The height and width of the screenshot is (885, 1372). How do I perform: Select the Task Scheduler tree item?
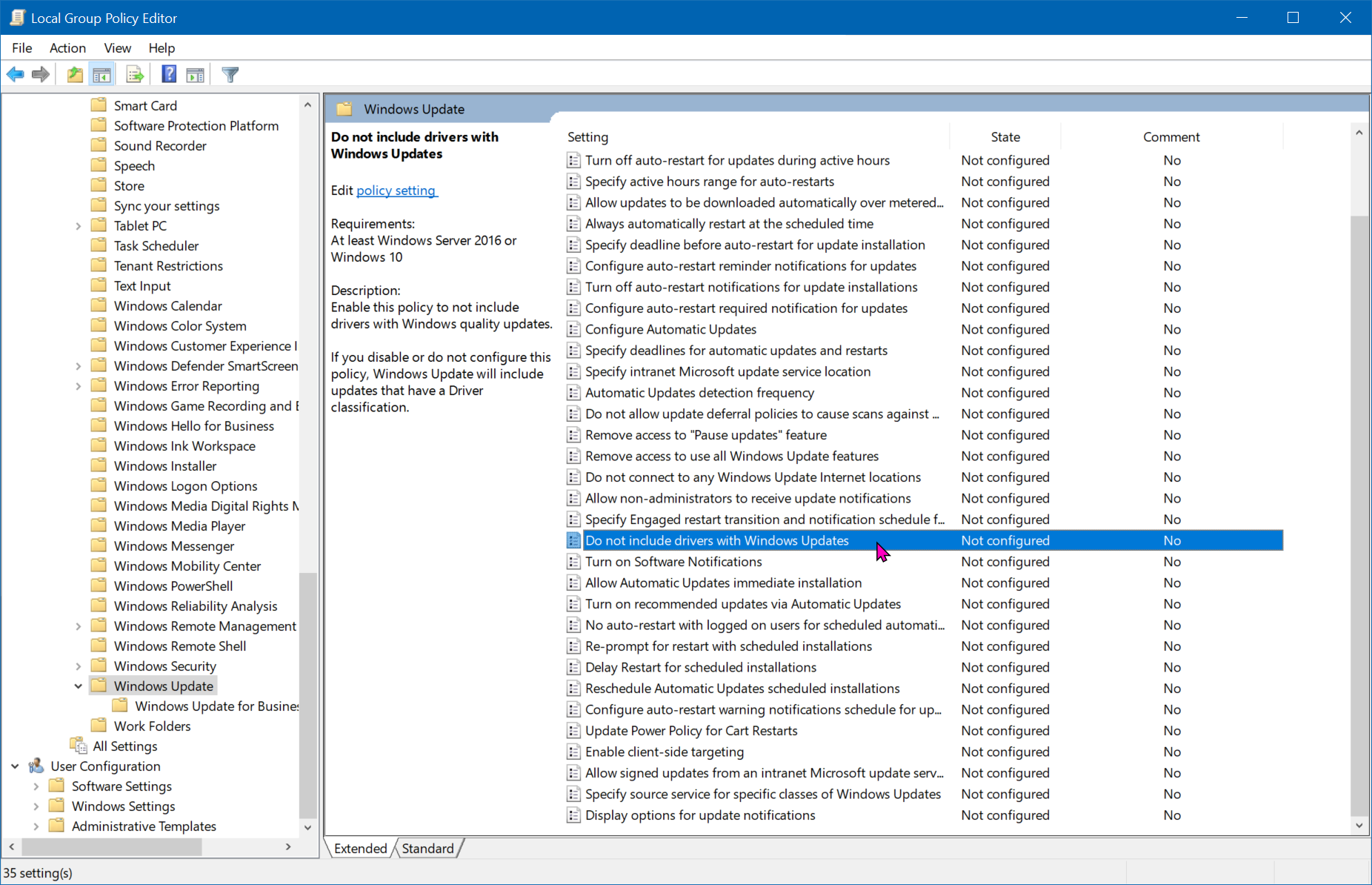(156, 245)
